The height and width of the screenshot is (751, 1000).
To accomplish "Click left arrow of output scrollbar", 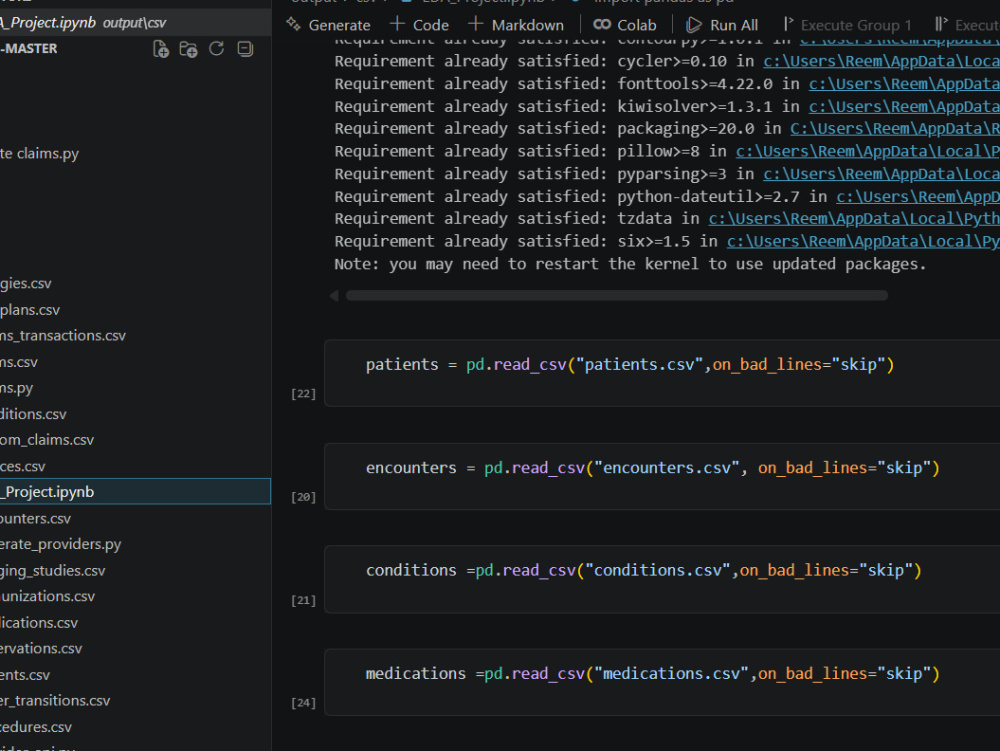I will [334, 296].
